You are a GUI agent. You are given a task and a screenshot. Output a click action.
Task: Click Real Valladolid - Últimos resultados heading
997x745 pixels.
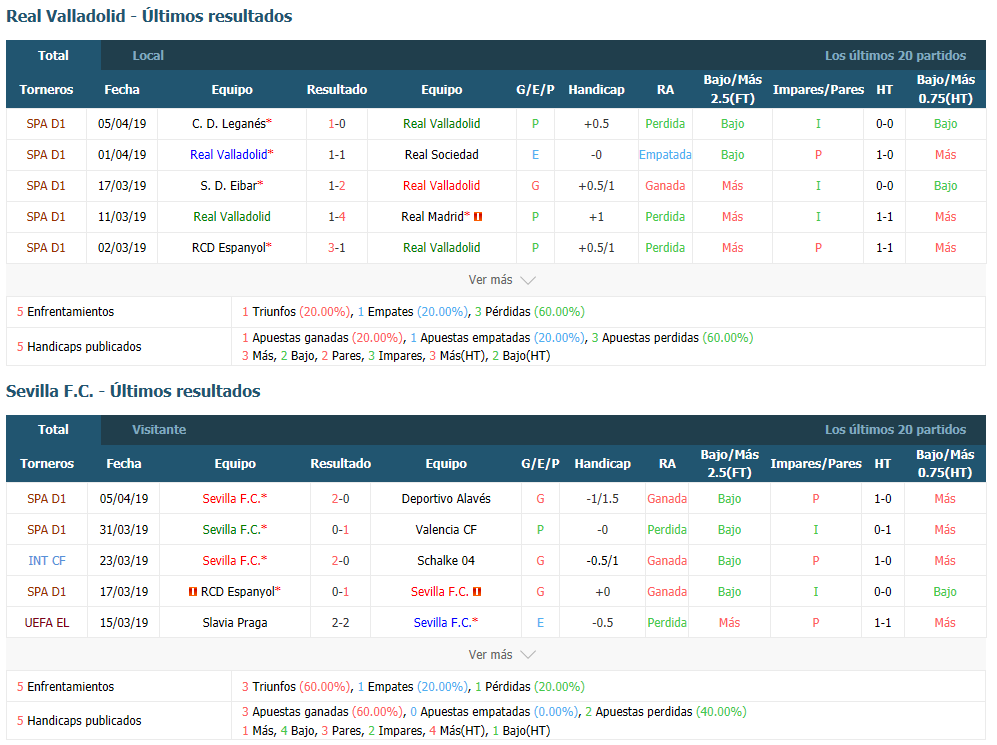(x=149, y=16)
